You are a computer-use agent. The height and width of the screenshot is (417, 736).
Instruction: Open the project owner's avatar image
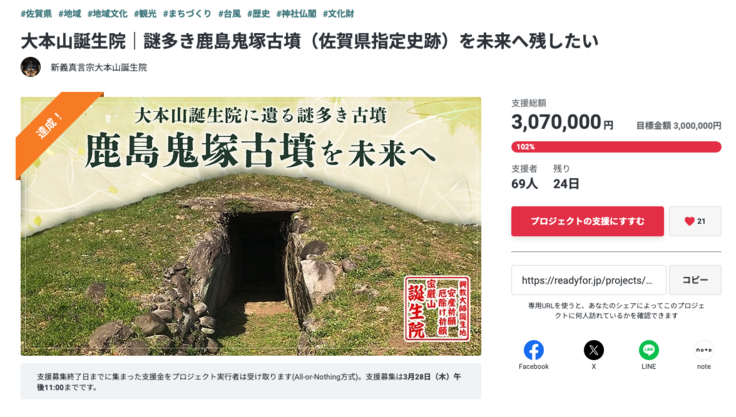click(31, 67)
